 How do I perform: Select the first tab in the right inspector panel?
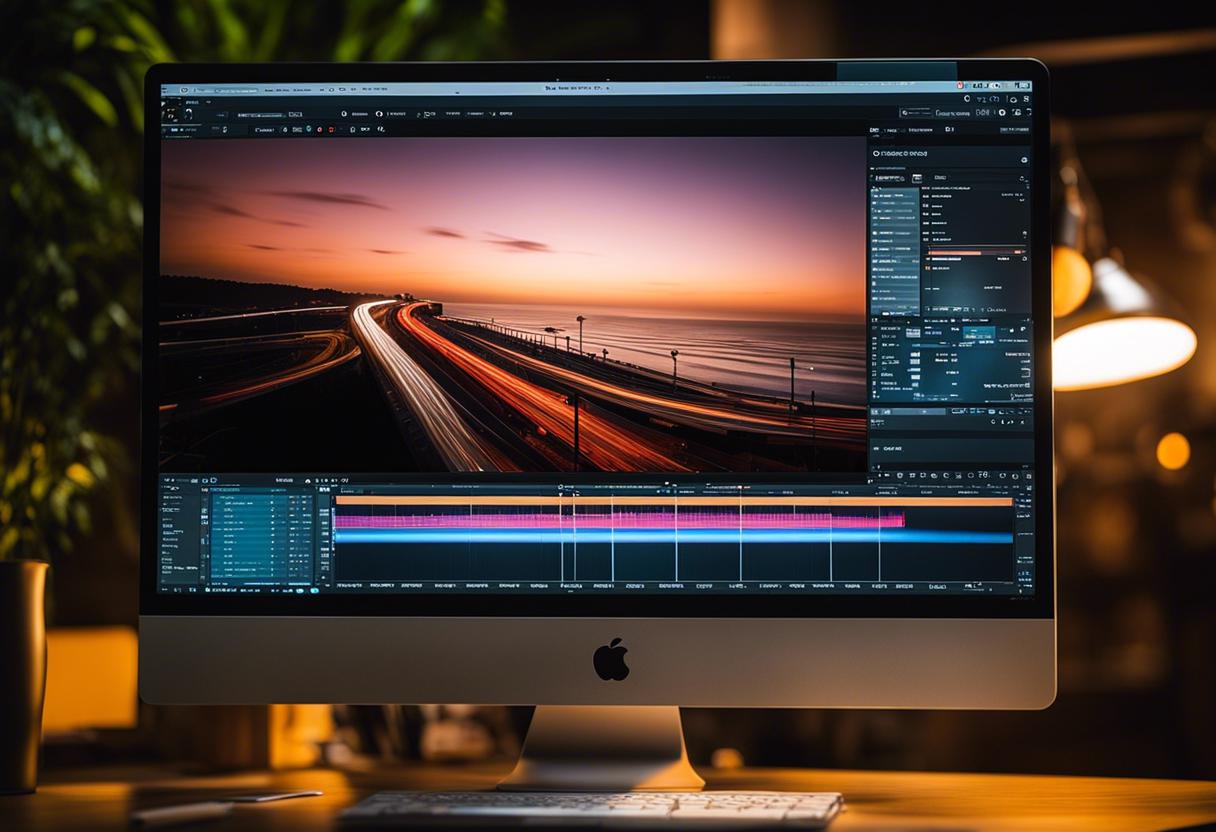coord(875,130)
